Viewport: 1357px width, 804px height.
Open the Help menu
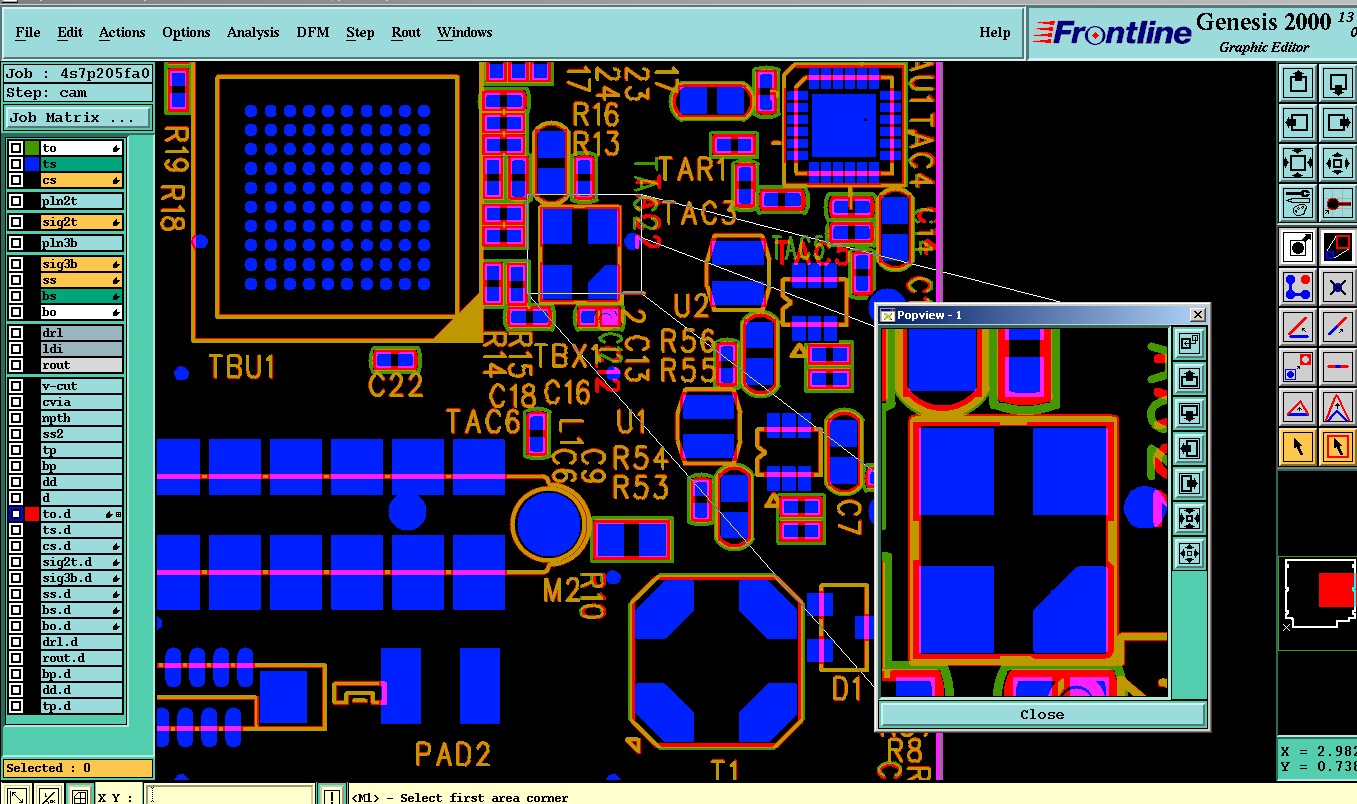[x=994, y=33]
